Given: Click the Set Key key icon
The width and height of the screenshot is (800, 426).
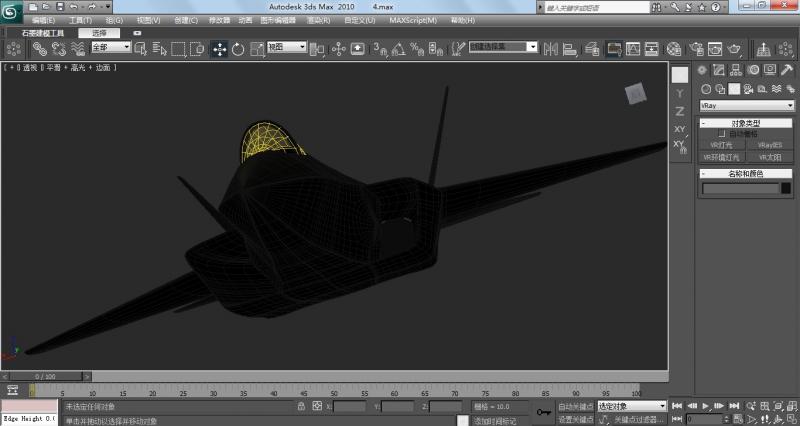Looking at the screenshot, I should coord(543,410).
